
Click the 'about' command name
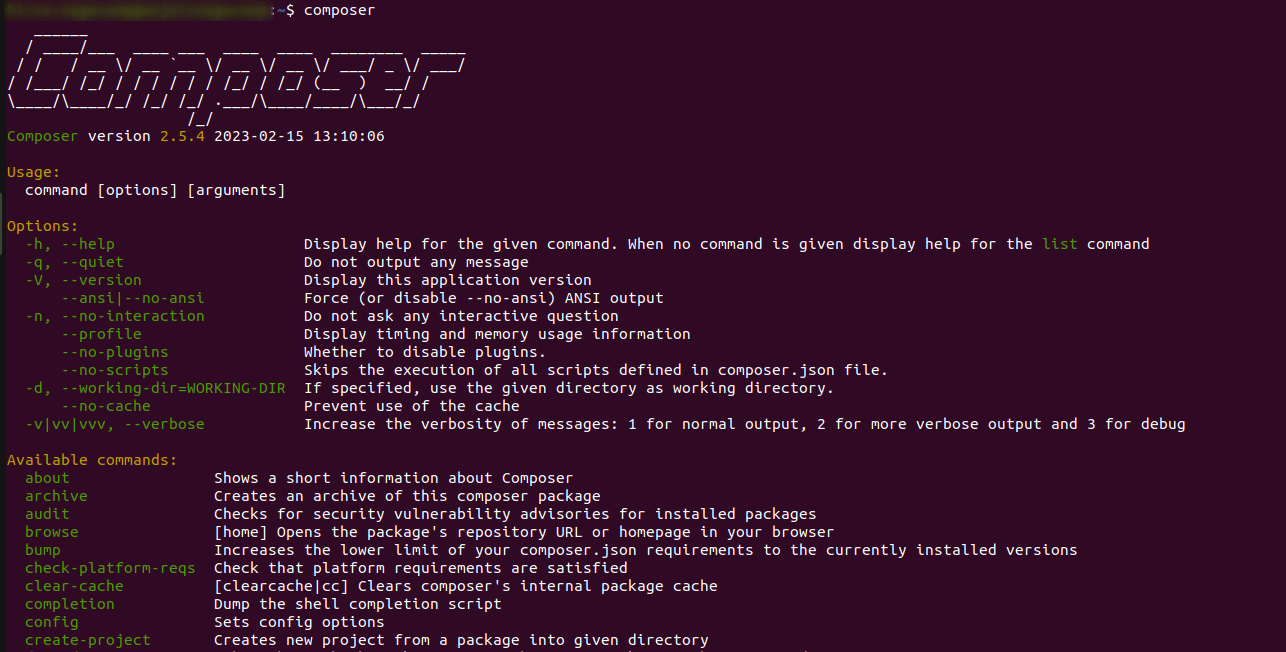[47, 478]
